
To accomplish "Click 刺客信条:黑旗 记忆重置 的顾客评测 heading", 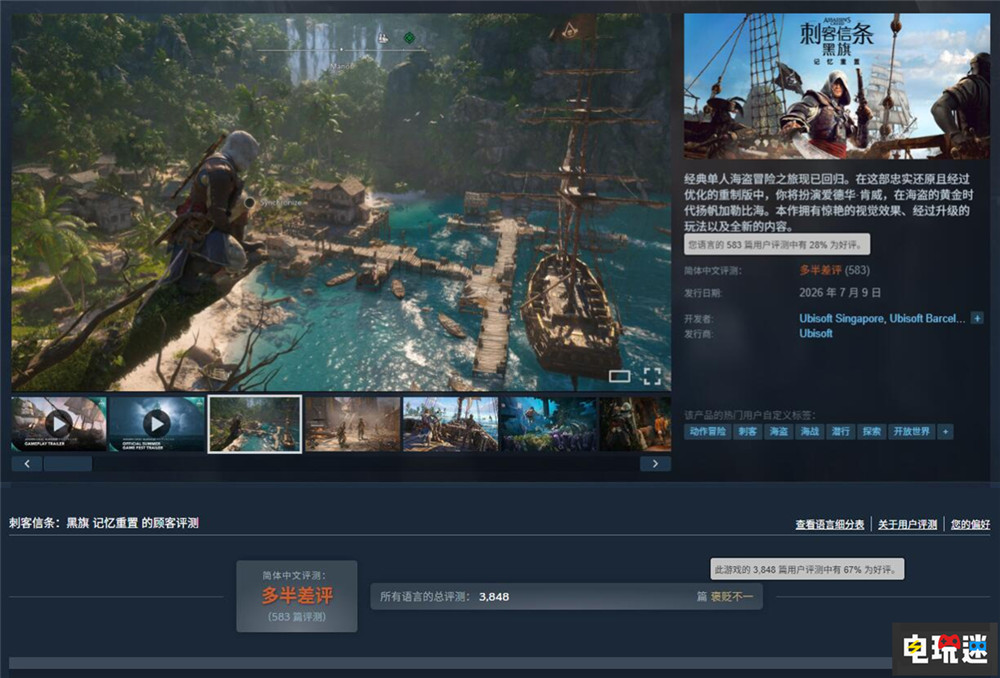I will [x=104, y=523].
